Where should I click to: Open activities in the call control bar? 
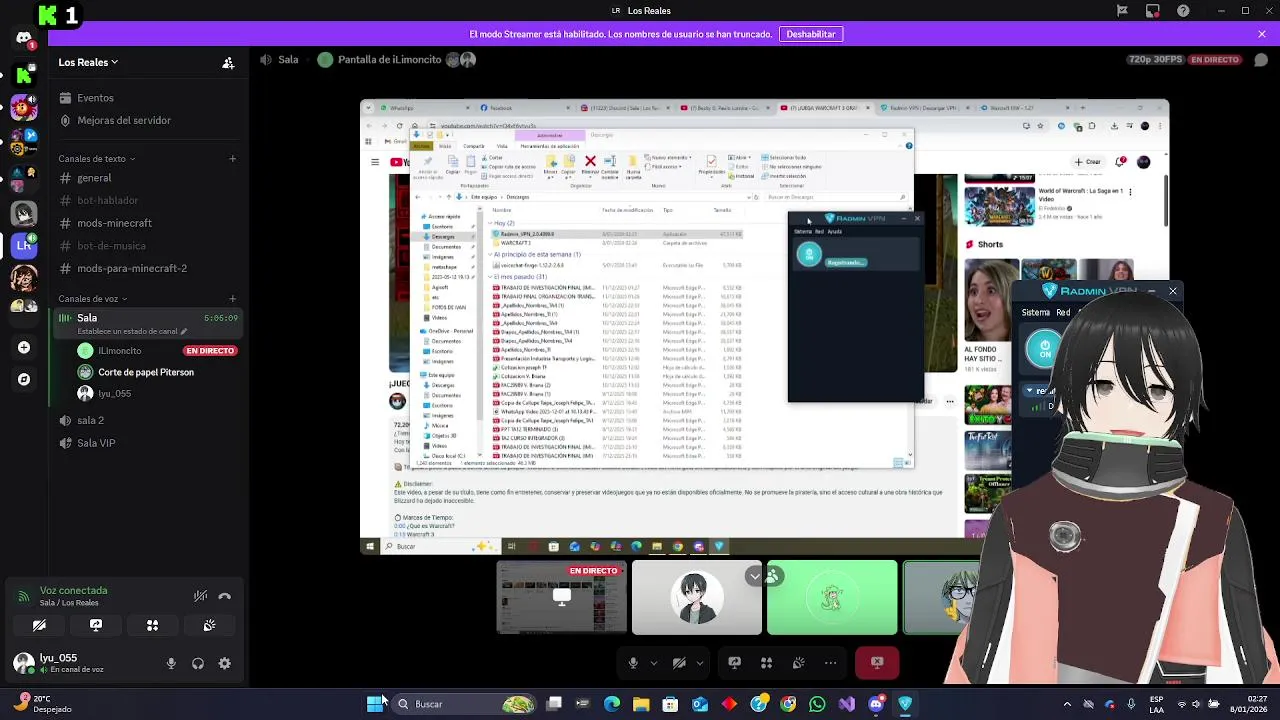coord(766,663)
